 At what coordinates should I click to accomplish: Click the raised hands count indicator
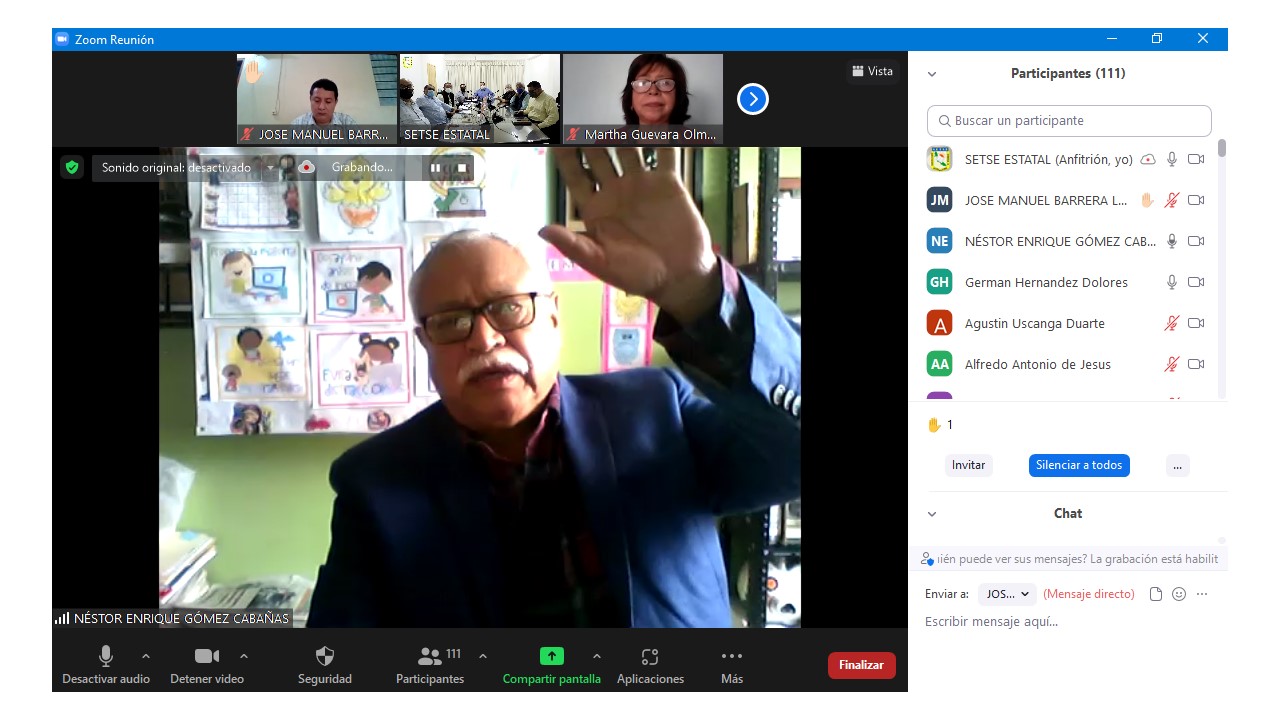click(940, 425)
